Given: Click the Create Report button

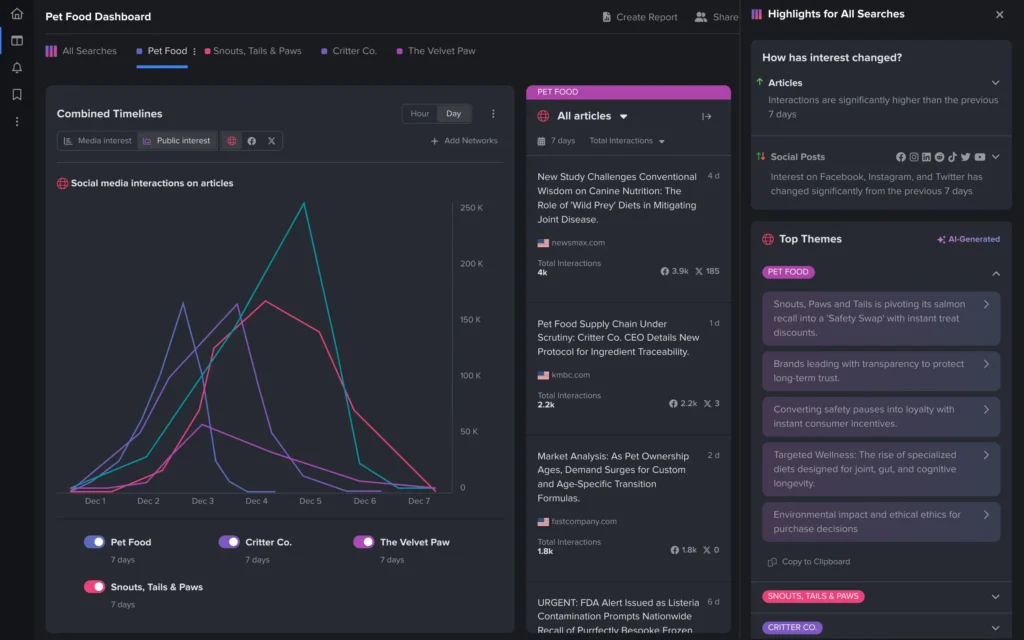Looking at the screenshot, I should [x=640, y=17].
